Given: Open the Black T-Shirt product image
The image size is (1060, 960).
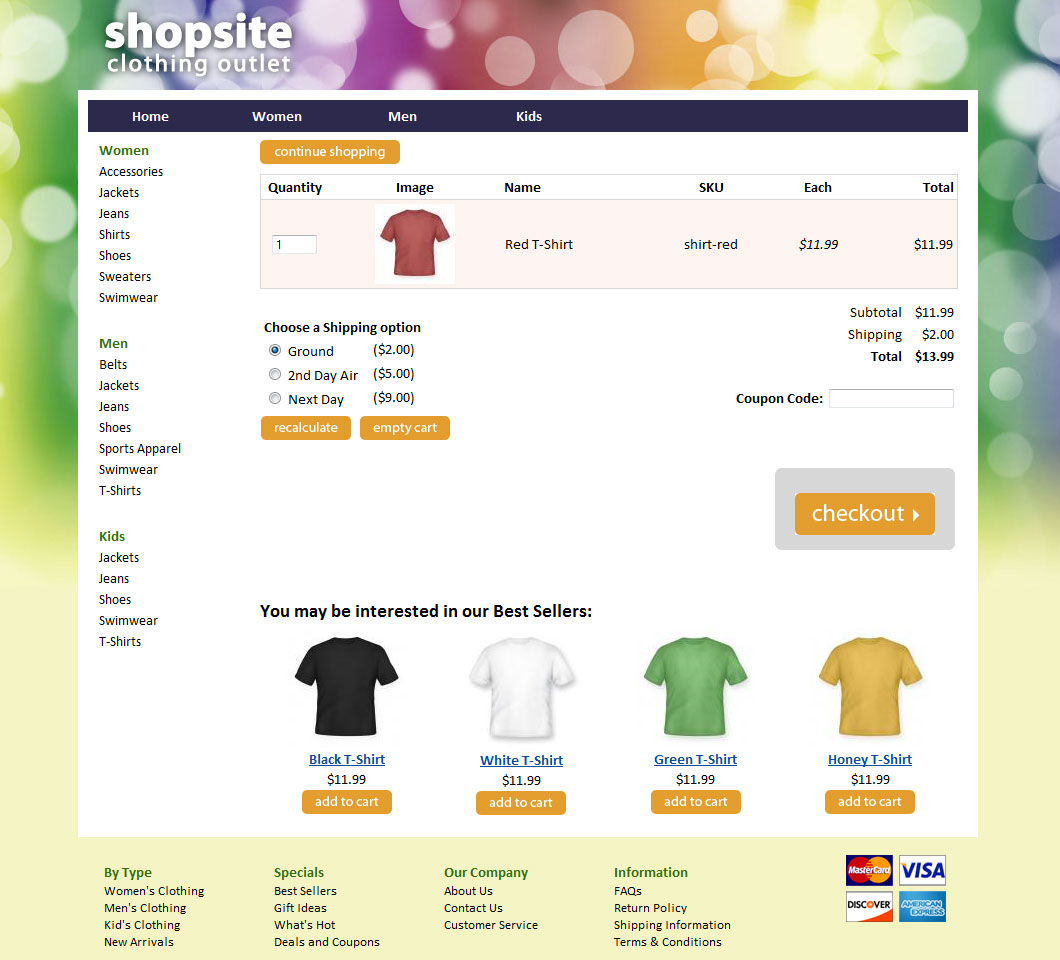Looking at the screenshot, I should [x=346, y=686].
